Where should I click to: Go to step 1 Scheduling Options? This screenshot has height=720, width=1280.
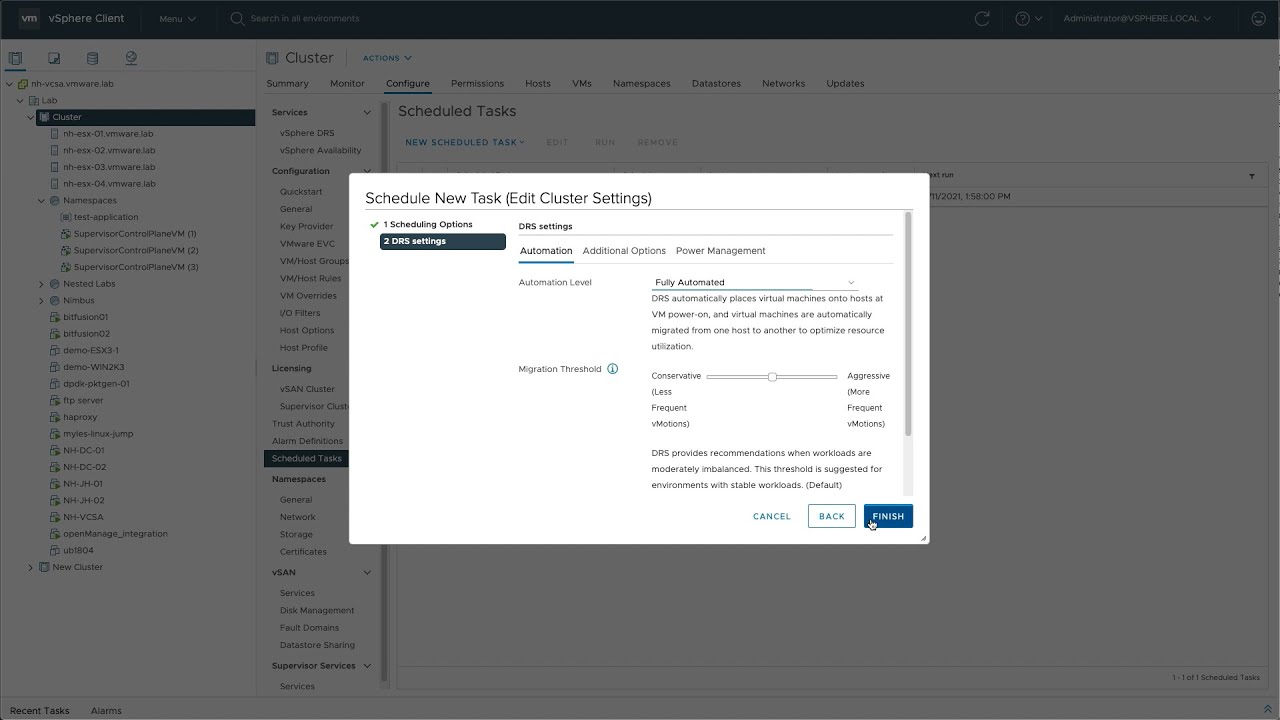(428, 224)
